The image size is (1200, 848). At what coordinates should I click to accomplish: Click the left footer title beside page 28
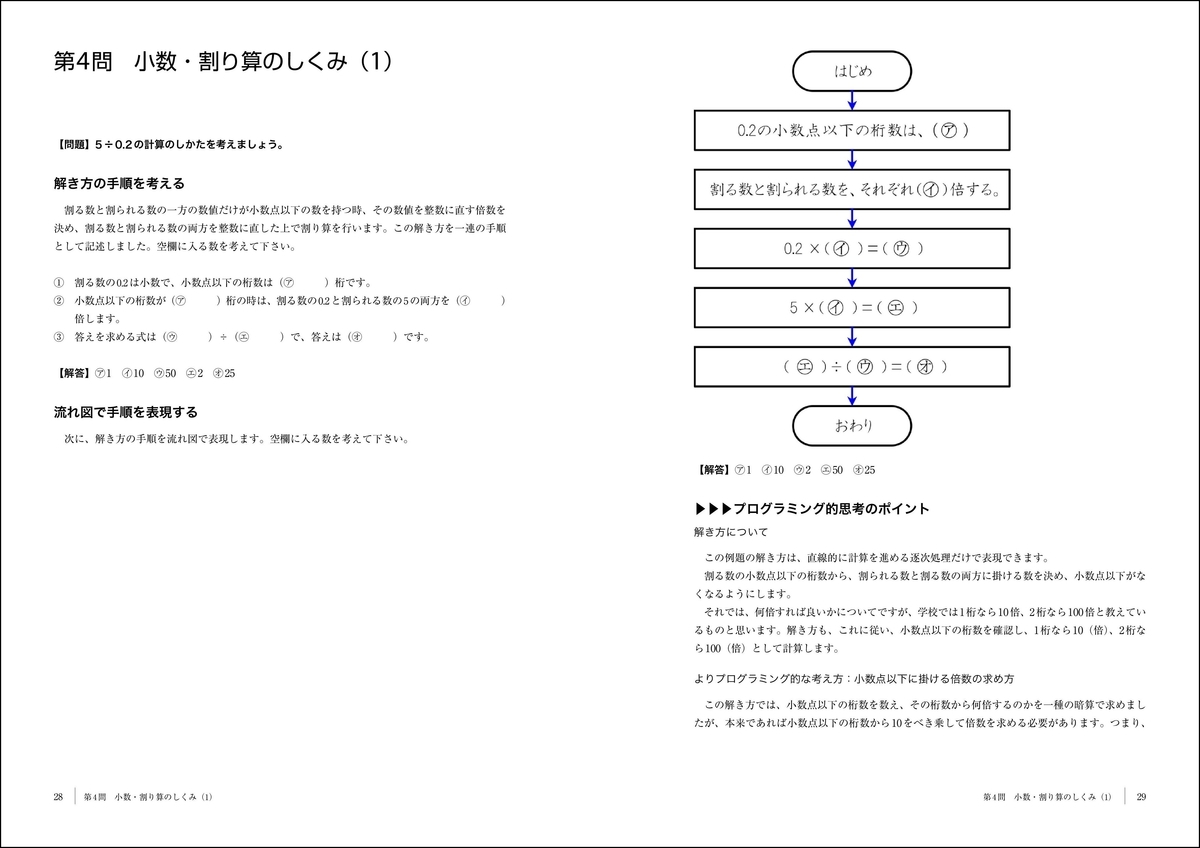click(x=149, y=797)
